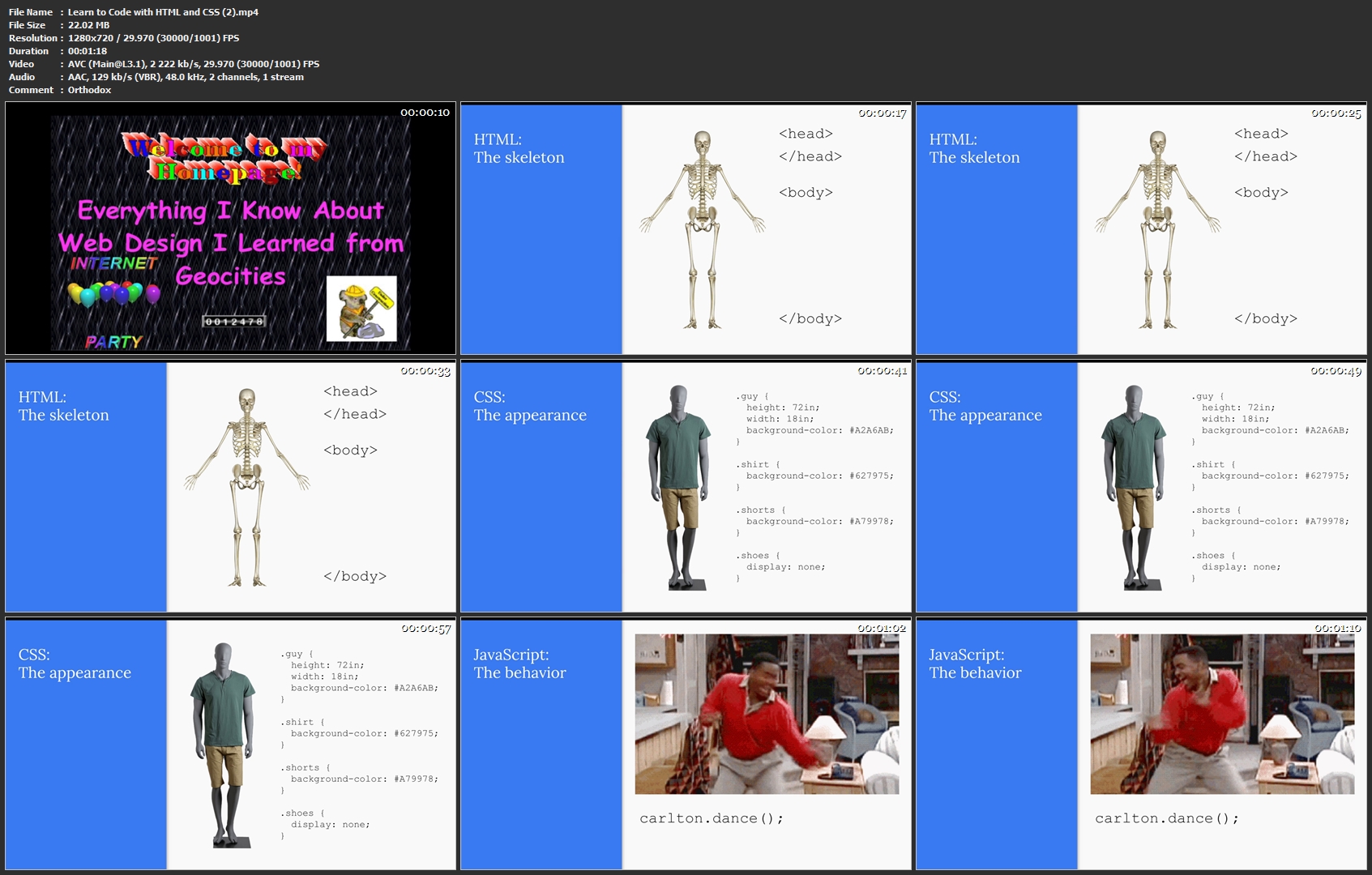Click 'display: none;' in the 00:00:57 frame
Screen dimensions: 1372x875
click(x=331, y=825)
